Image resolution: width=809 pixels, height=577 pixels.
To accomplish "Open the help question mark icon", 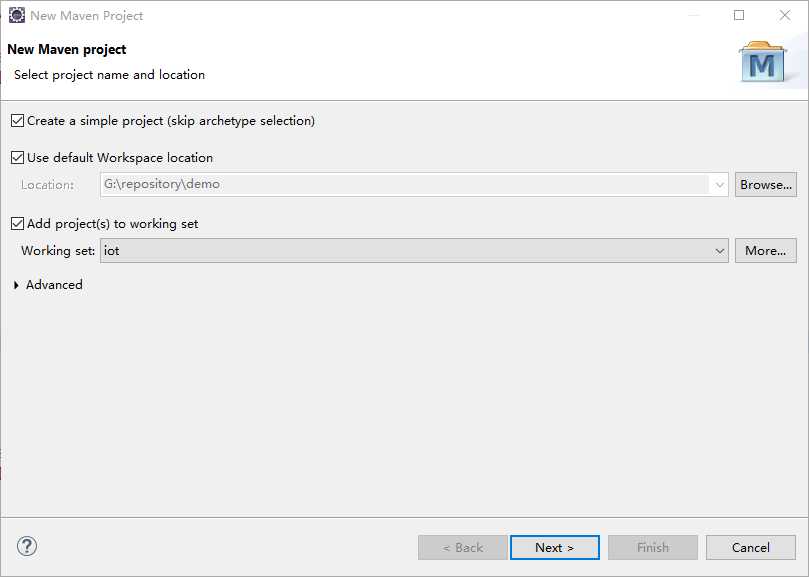I will 27,546.
